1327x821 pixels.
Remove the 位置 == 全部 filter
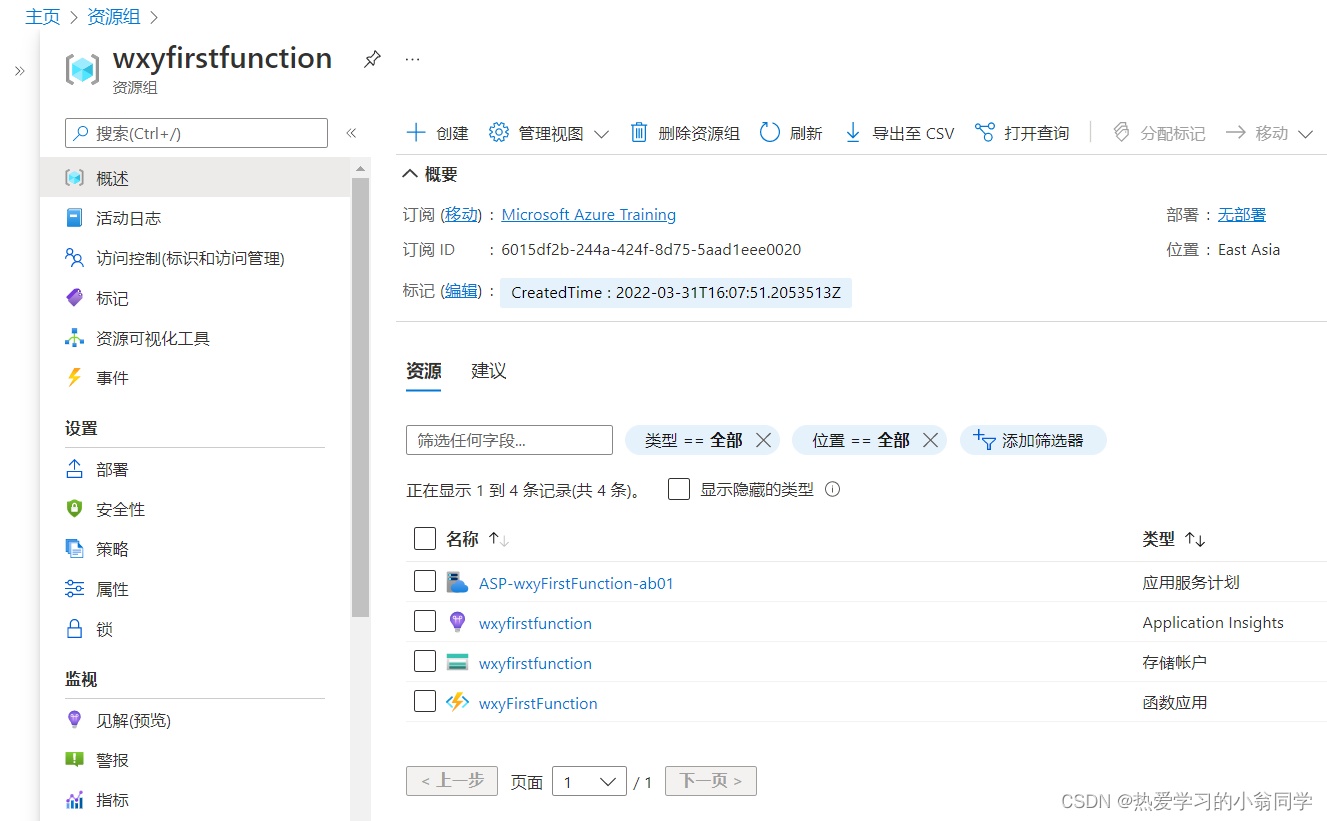tap(930, 440)
